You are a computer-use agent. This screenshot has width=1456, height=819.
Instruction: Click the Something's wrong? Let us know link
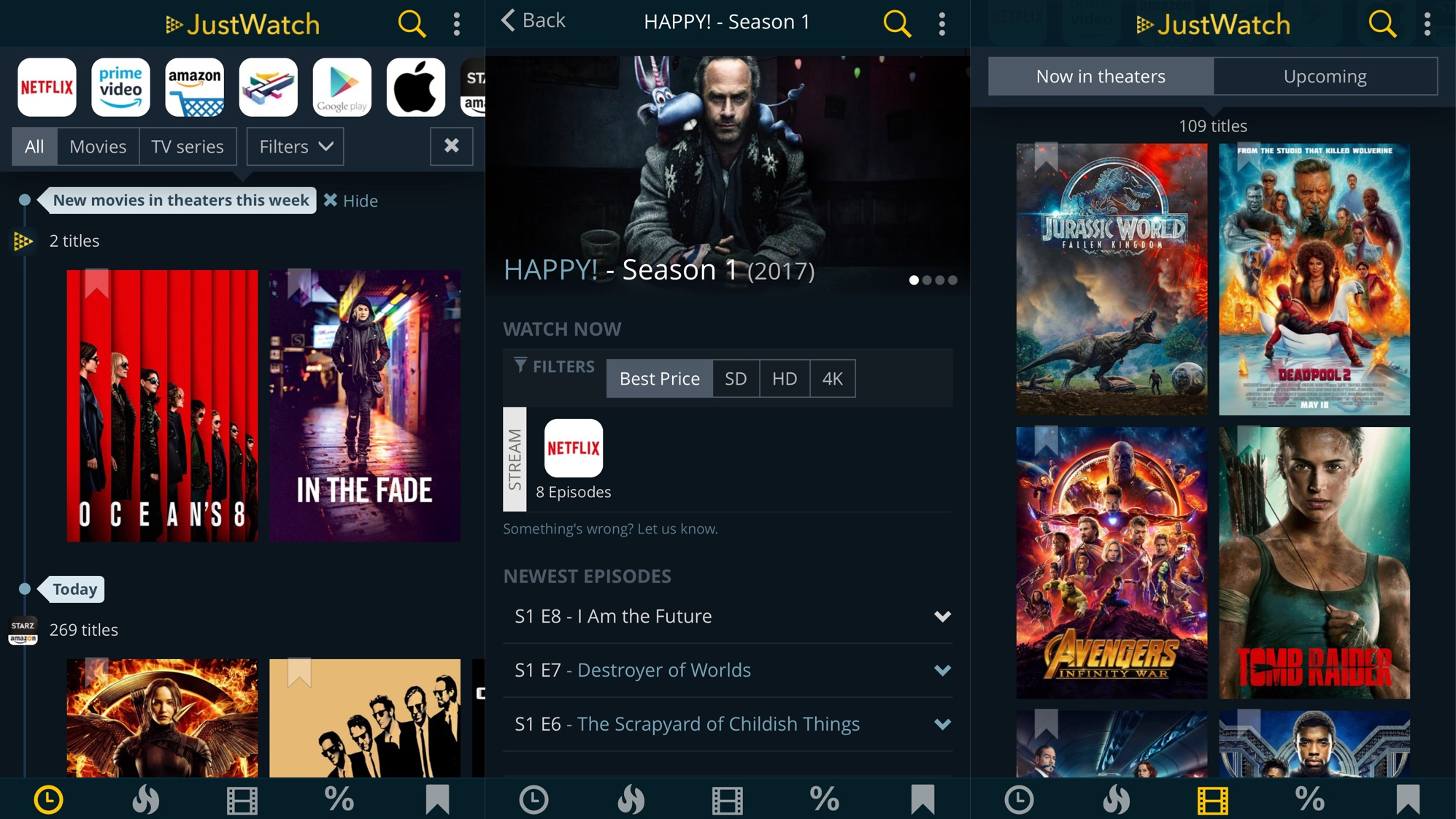click(x=610, y=528)
